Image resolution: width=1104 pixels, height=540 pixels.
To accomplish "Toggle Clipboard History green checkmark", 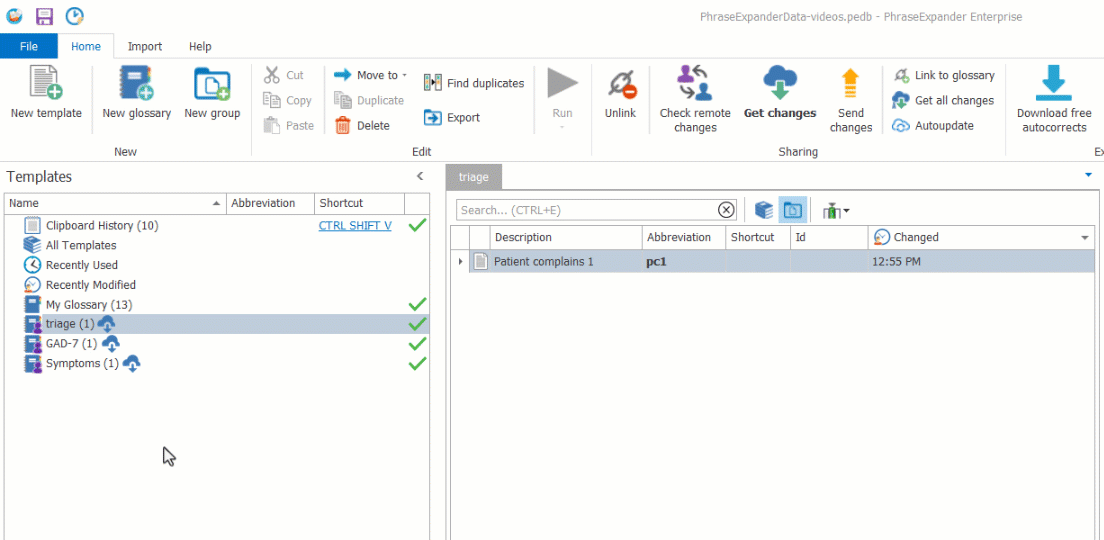I will 418,225.
